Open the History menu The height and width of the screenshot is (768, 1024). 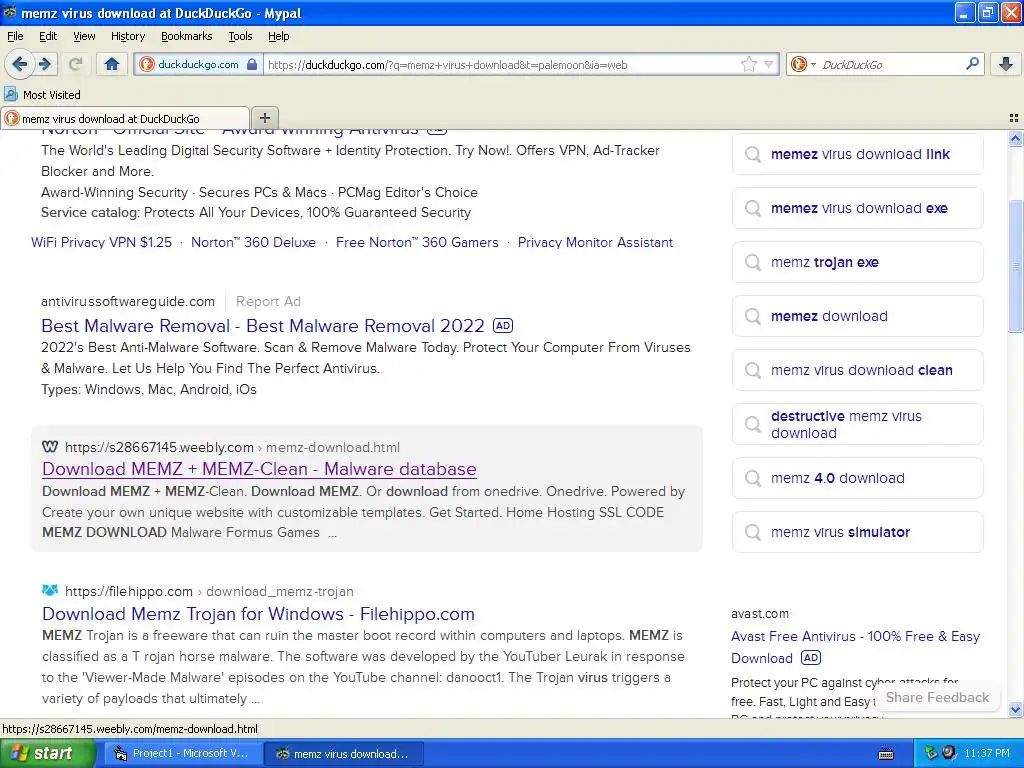click(127, 36)
